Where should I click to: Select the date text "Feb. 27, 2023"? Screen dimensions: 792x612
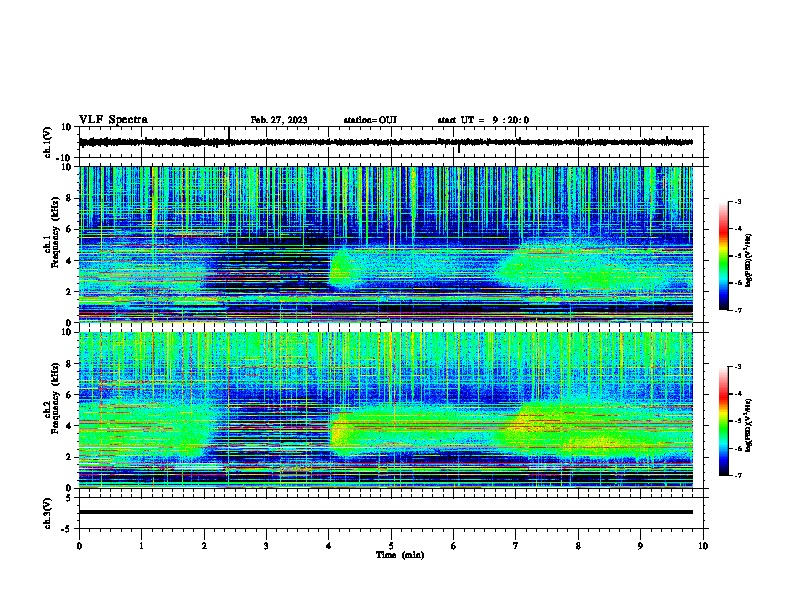279,120
